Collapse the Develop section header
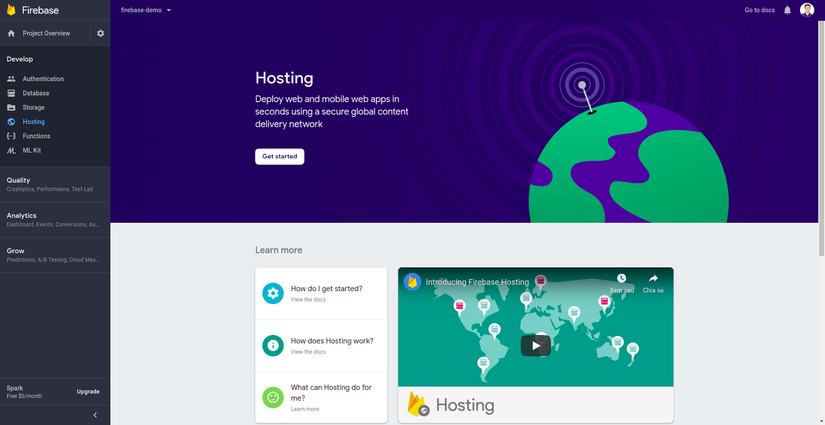Screen dimensions: 825x425 [x=19, y=59]
